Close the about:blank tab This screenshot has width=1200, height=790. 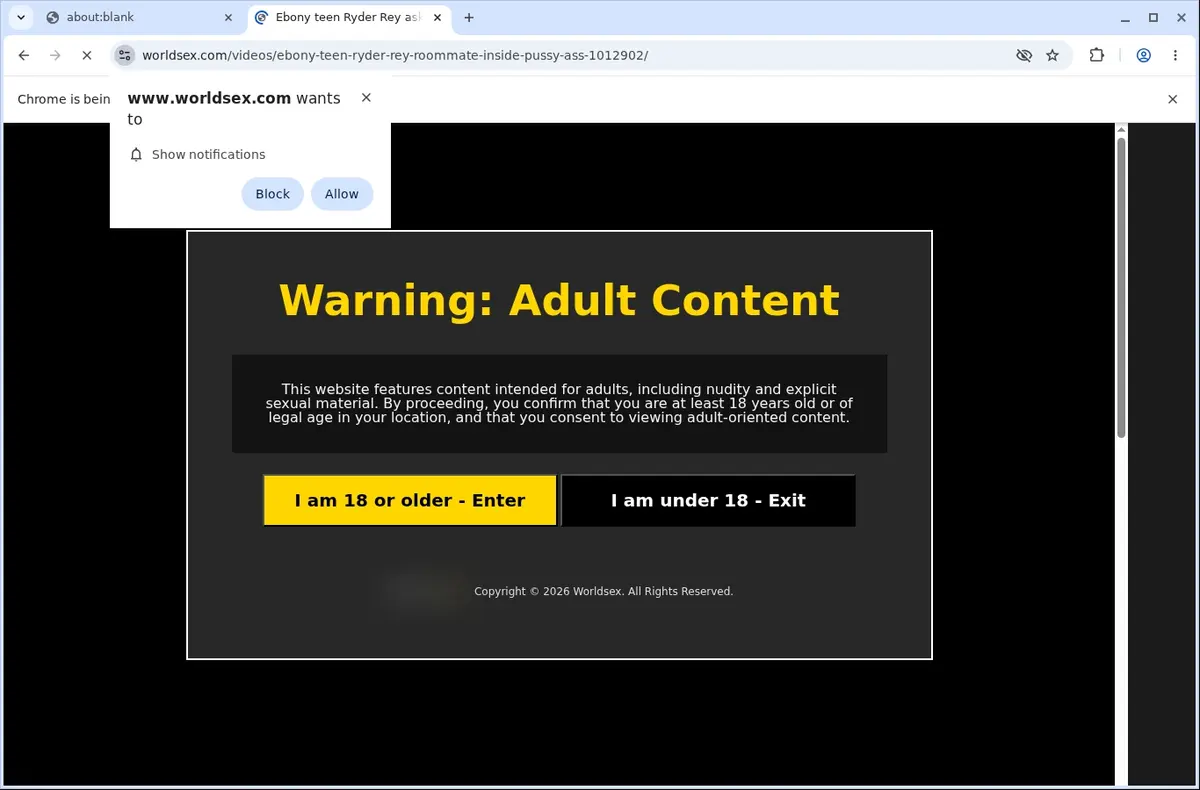point(228,17)
